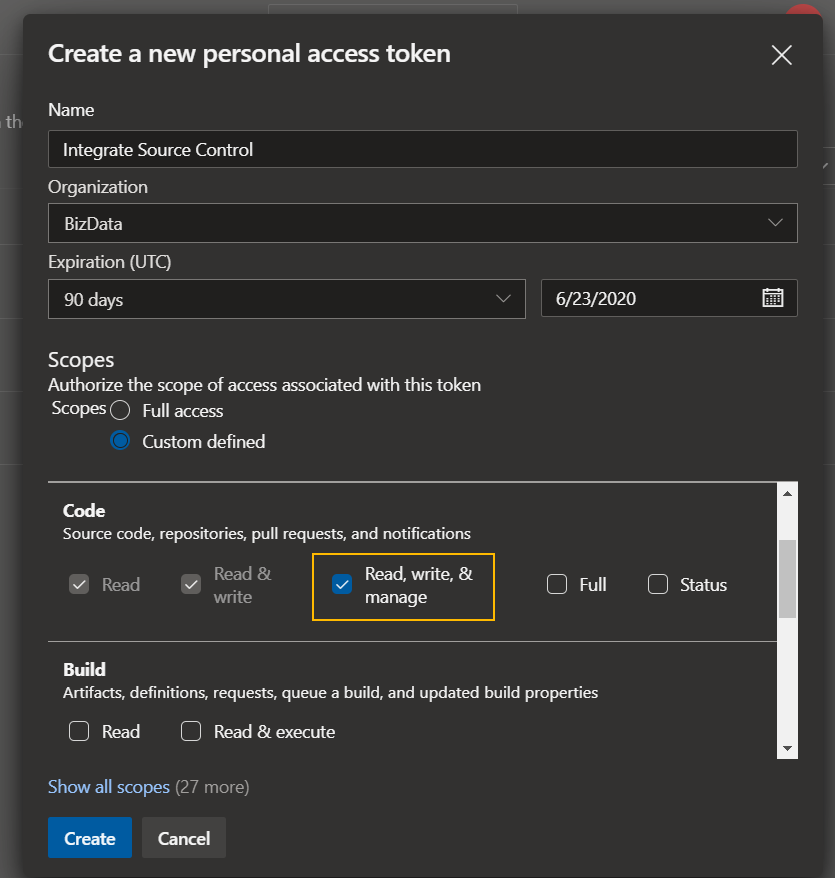Check the Build Read checkbox
Screen dimensions: 835x878
point(79,731)
